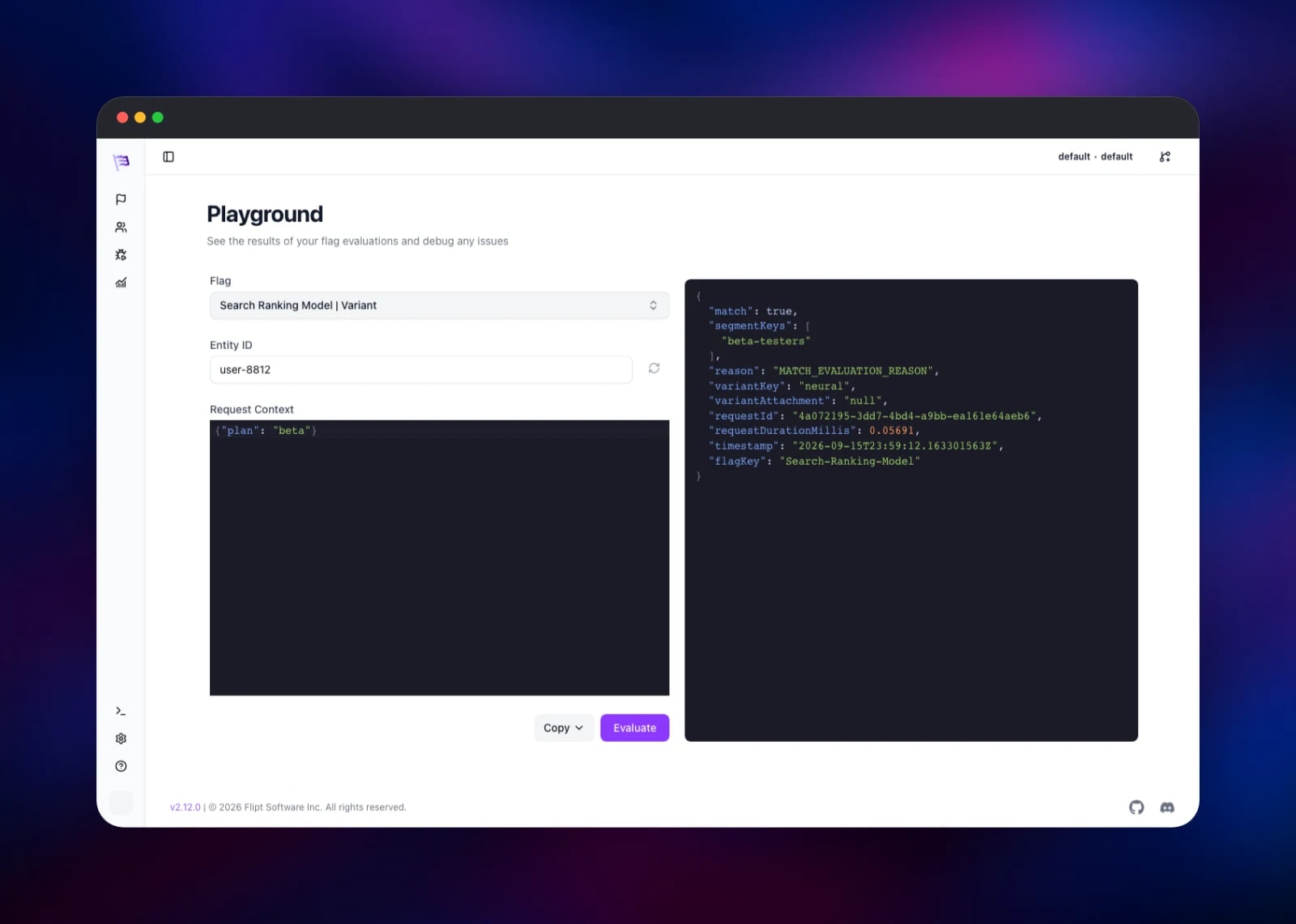Click the "neural" variantKey value

[x=824, y=386]
